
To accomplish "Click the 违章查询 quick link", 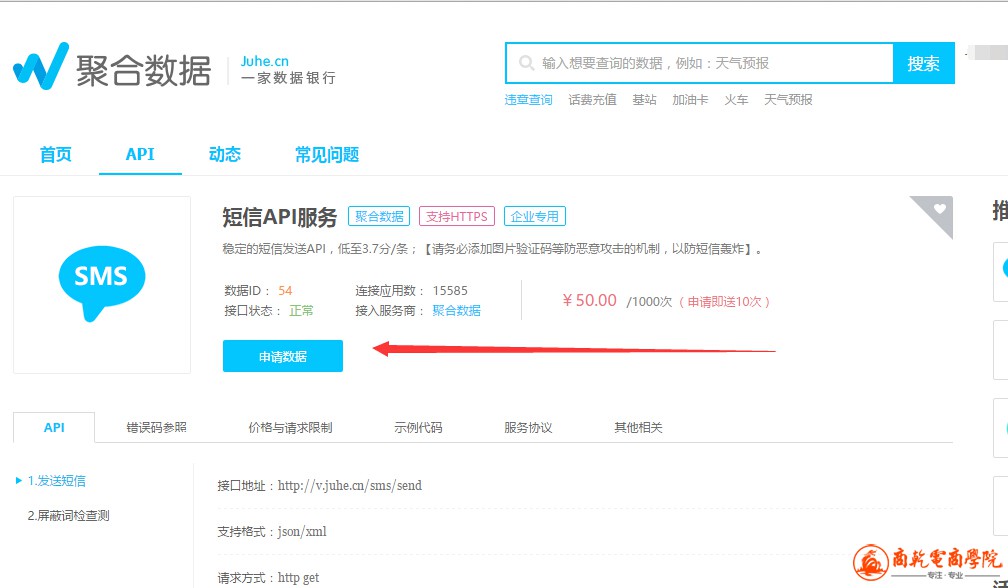I will [x=528, y=100].
